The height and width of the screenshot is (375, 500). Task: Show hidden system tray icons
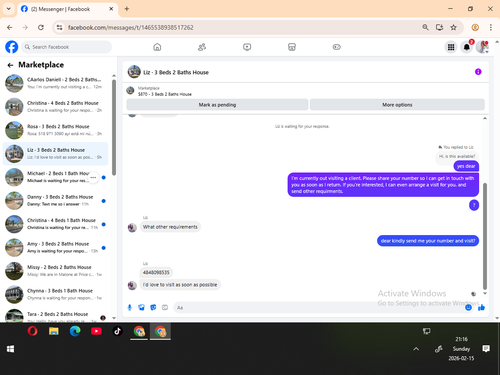coord(416,349)
